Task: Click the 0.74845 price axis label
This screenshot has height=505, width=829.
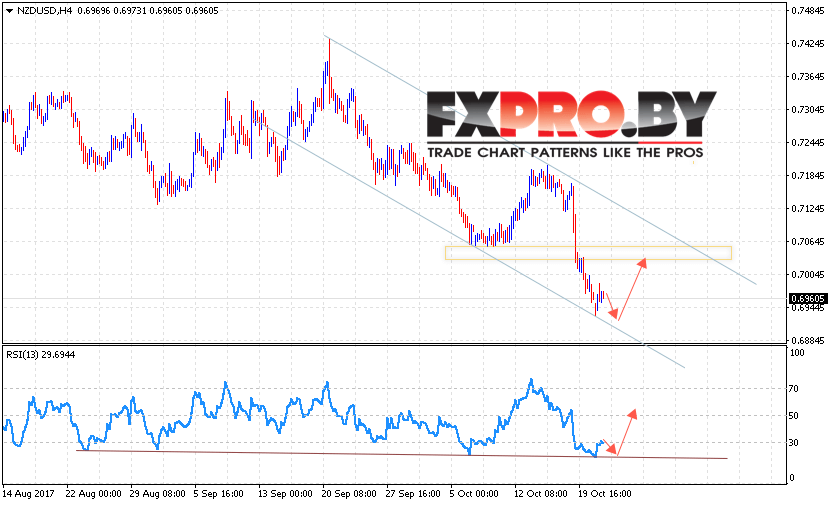Action: [807, 11]
